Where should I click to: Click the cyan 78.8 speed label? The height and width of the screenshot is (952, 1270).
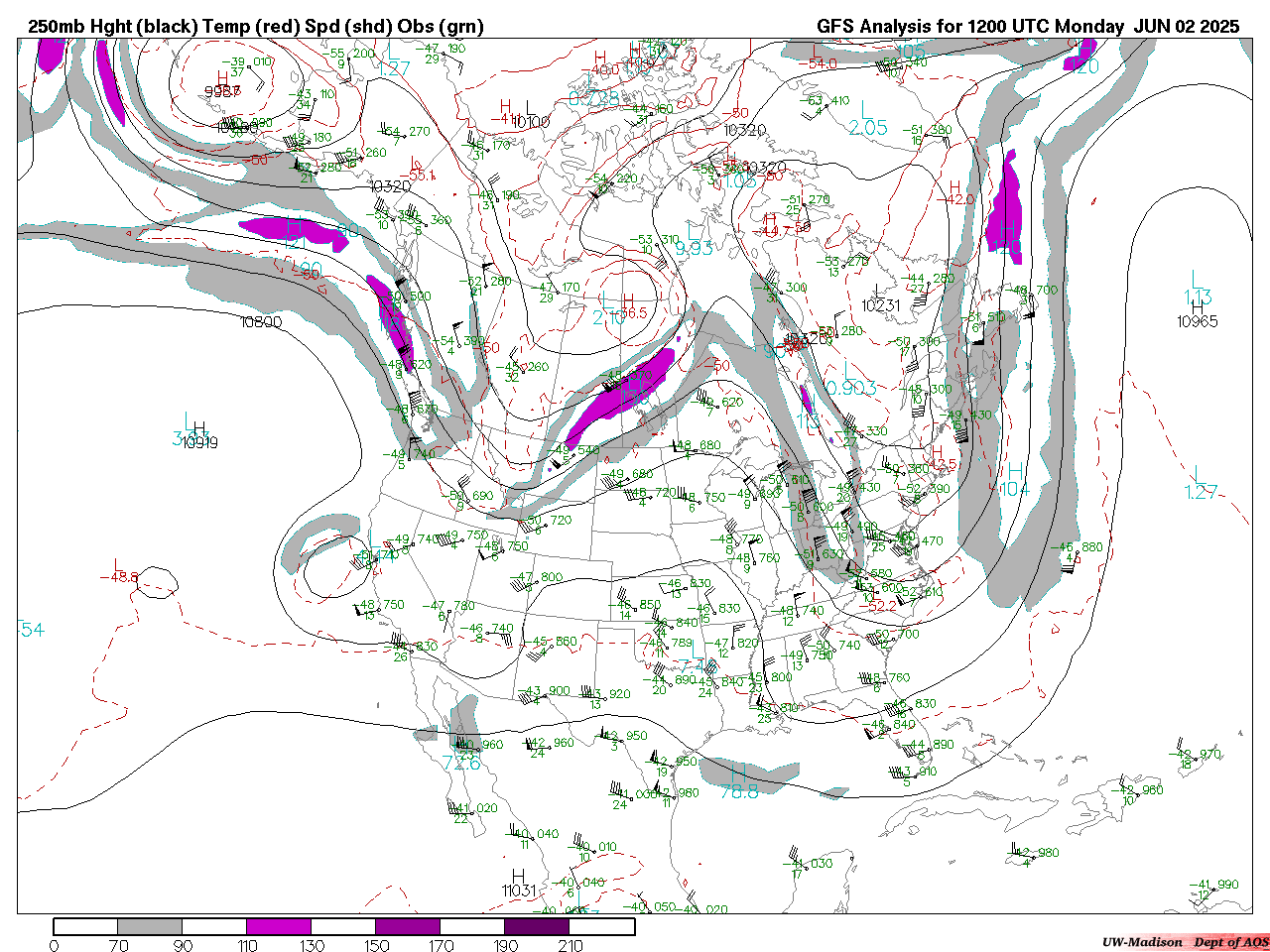pos(739,791)
